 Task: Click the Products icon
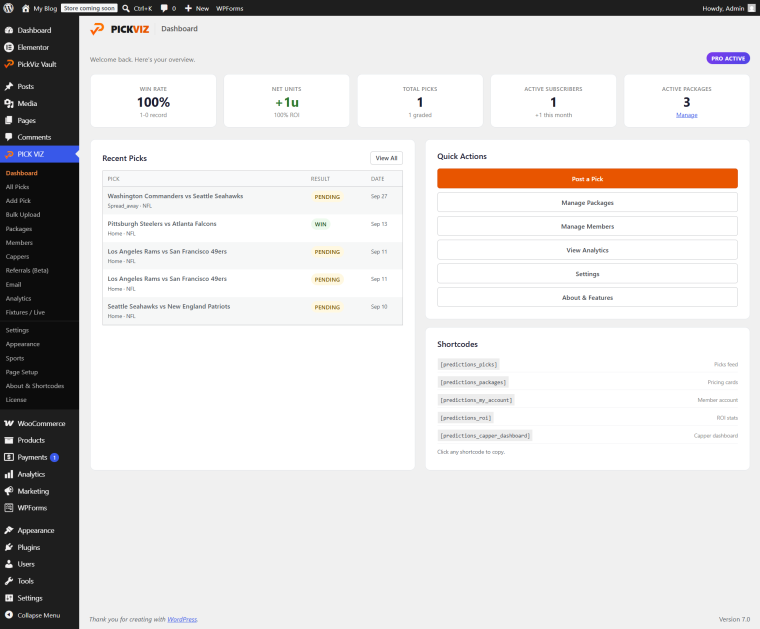(x=9, y=440)
